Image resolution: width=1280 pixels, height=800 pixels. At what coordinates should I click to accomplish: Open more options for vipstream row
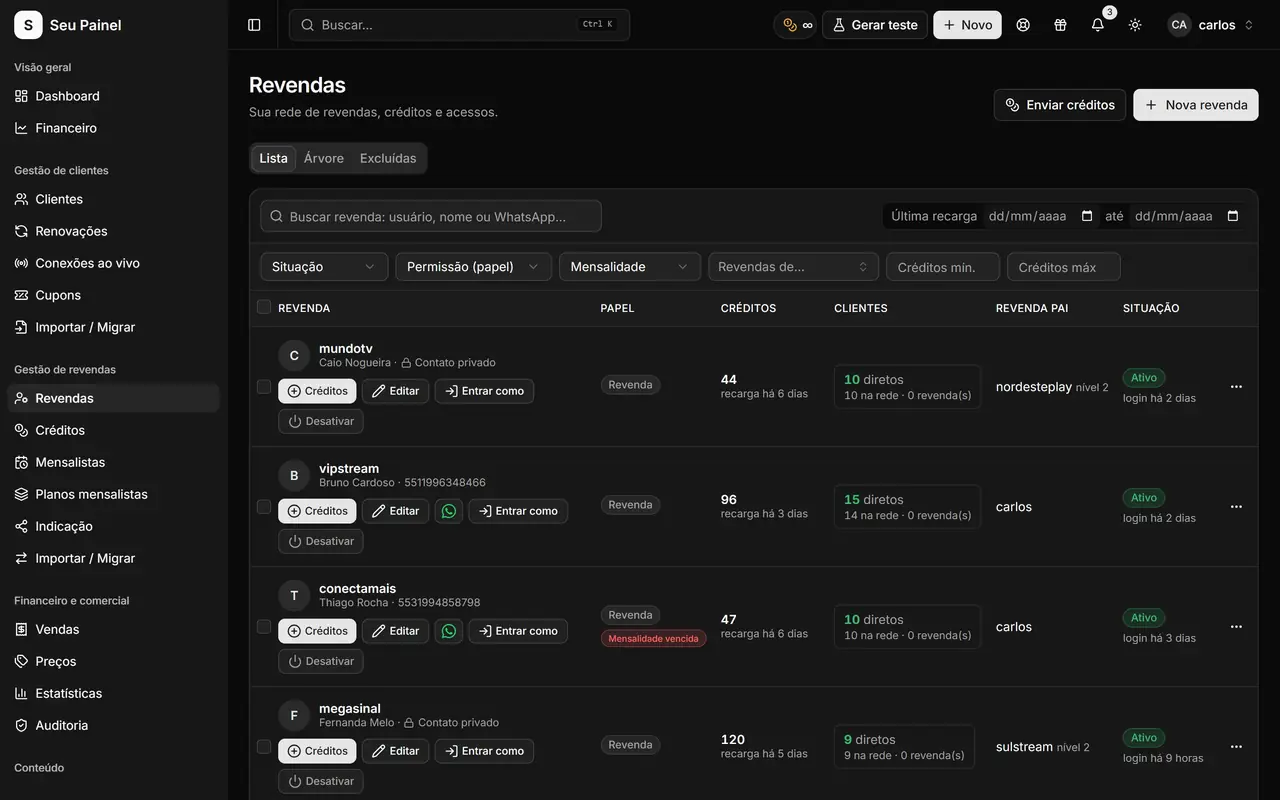pos(1236,507)
